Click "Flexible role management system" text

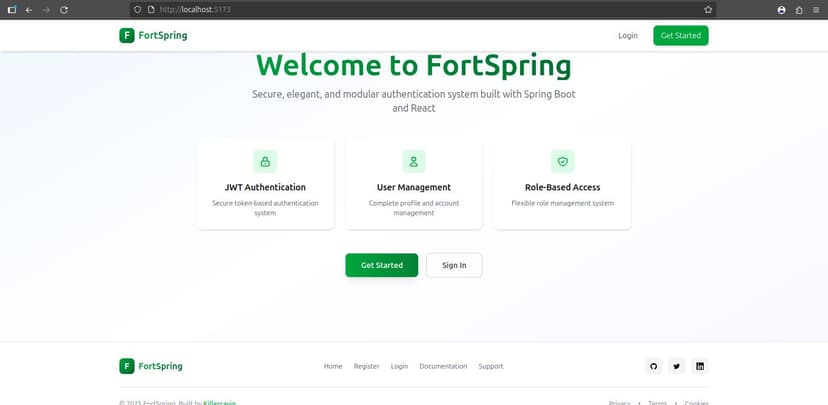pyautogui.click(x=562, y=203)
